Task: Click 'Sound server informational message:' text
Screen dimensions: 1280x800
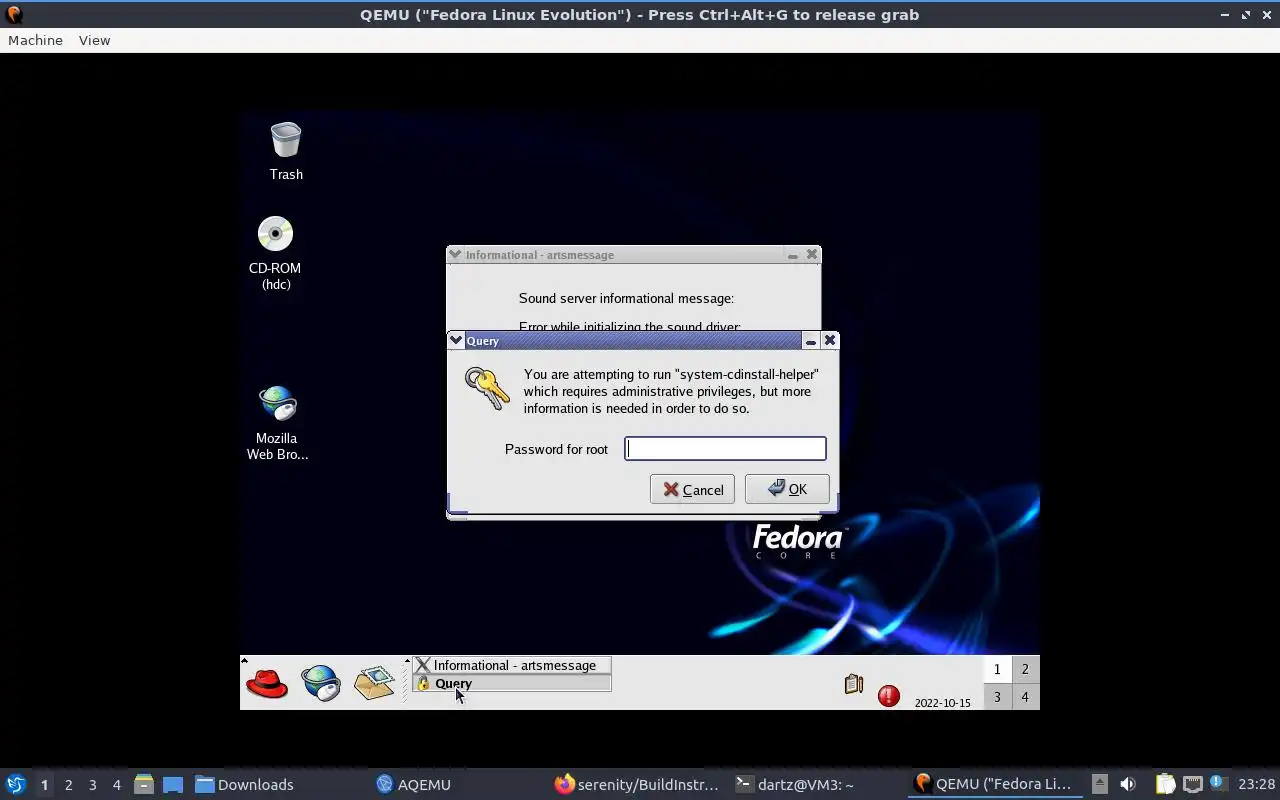Action: coord(626,298)
